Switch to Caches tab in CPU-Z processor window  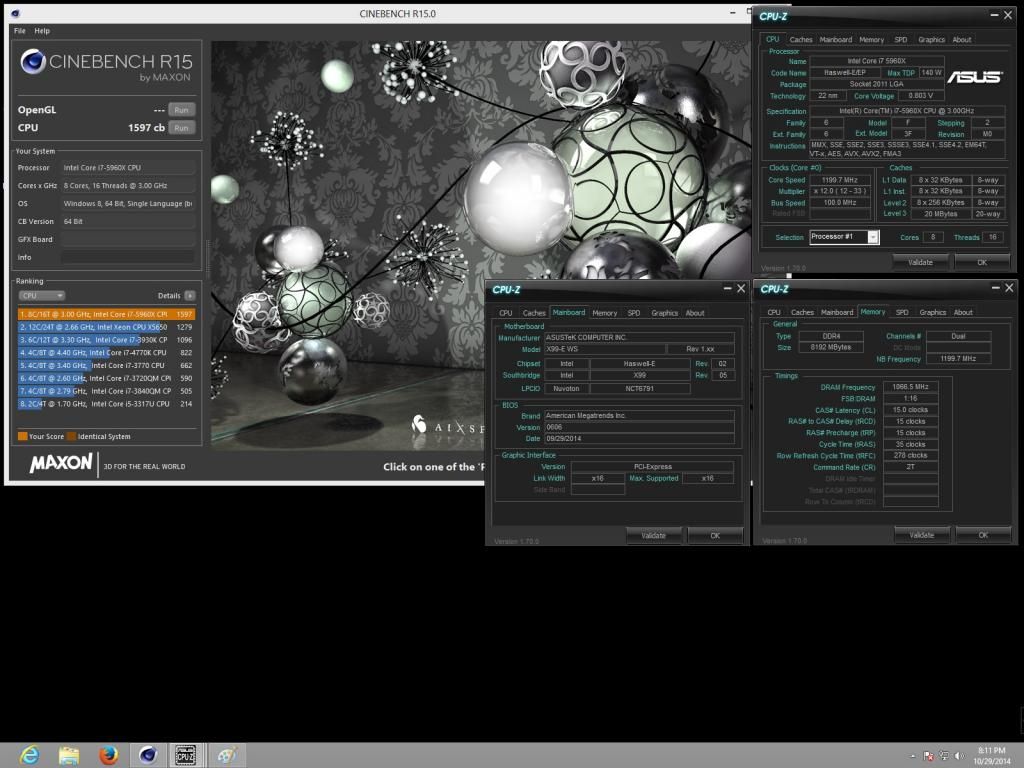801,40
